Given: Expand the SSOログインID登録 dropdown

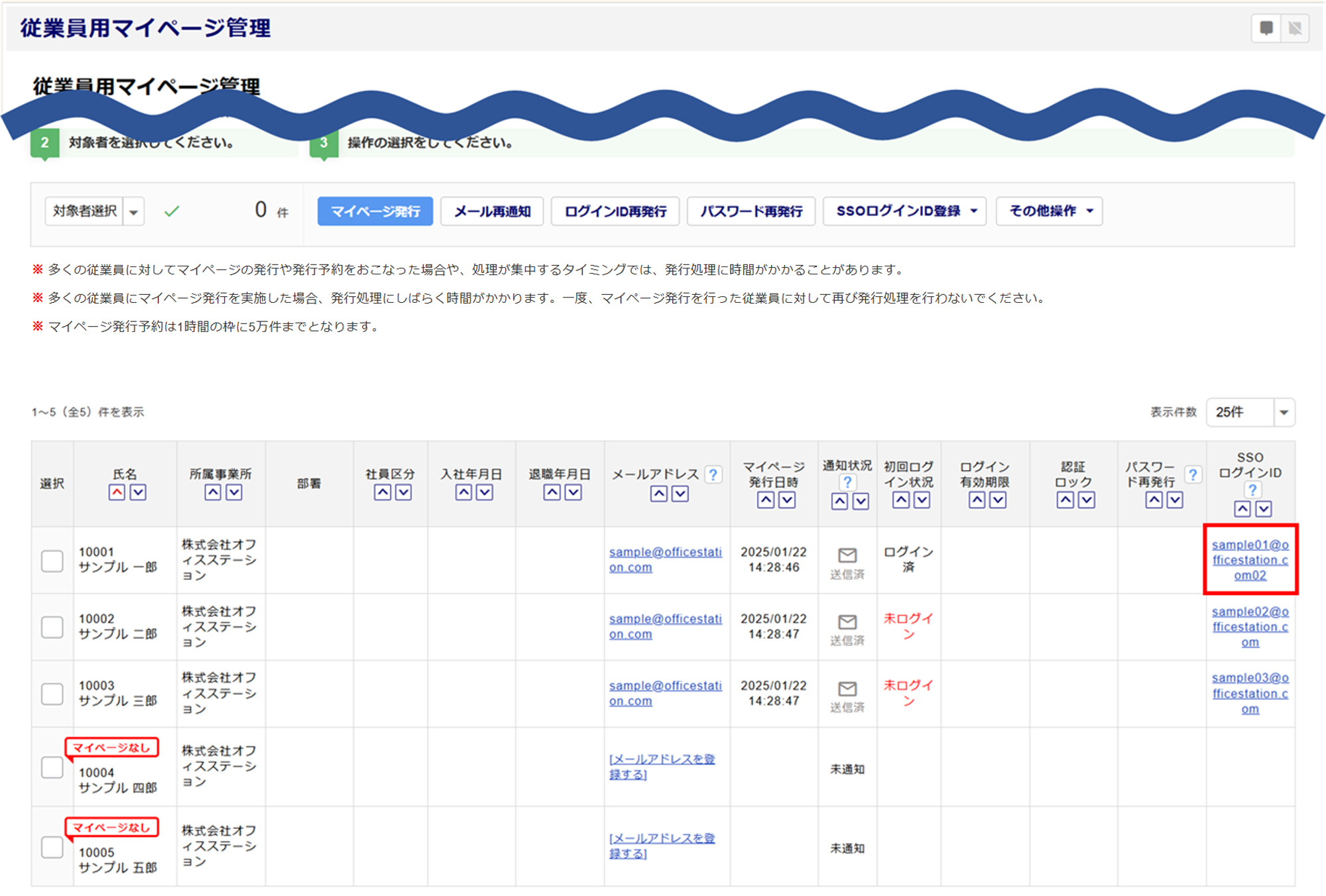Looking at the screenshot, I should [904, 211].
